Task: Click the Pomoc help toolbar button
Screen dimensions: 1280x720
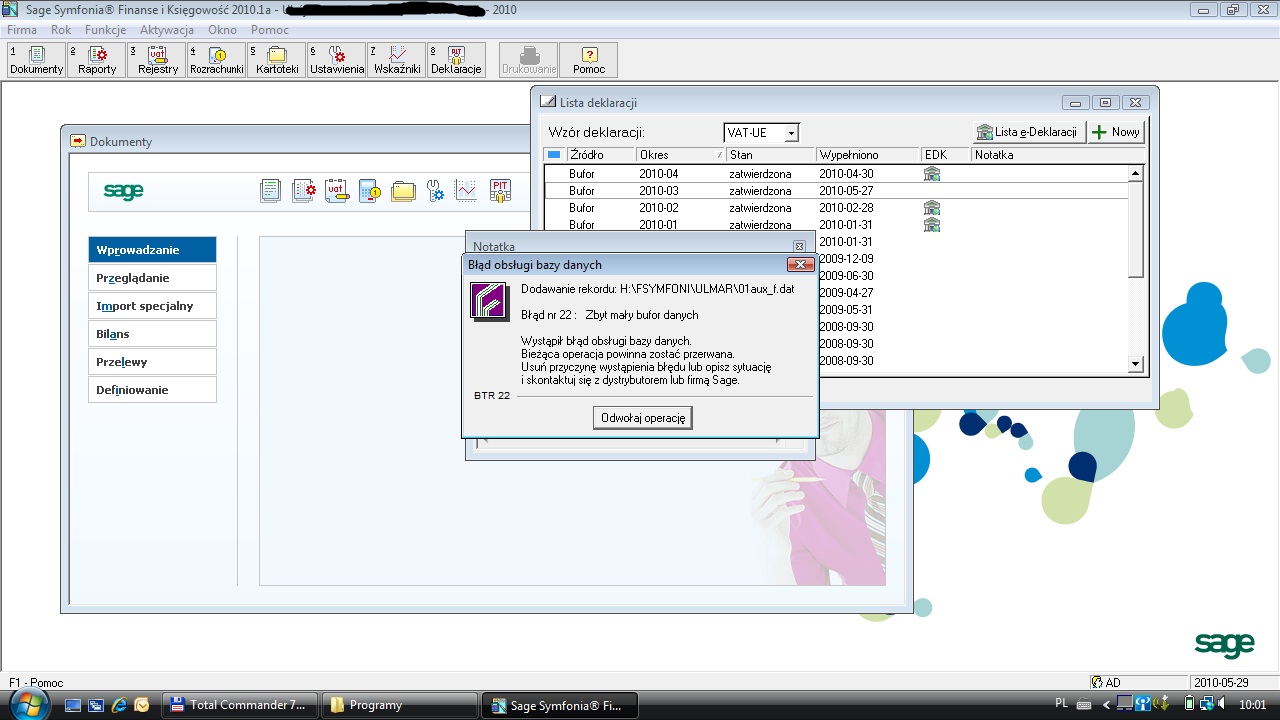Action: [x=589, y=60]
